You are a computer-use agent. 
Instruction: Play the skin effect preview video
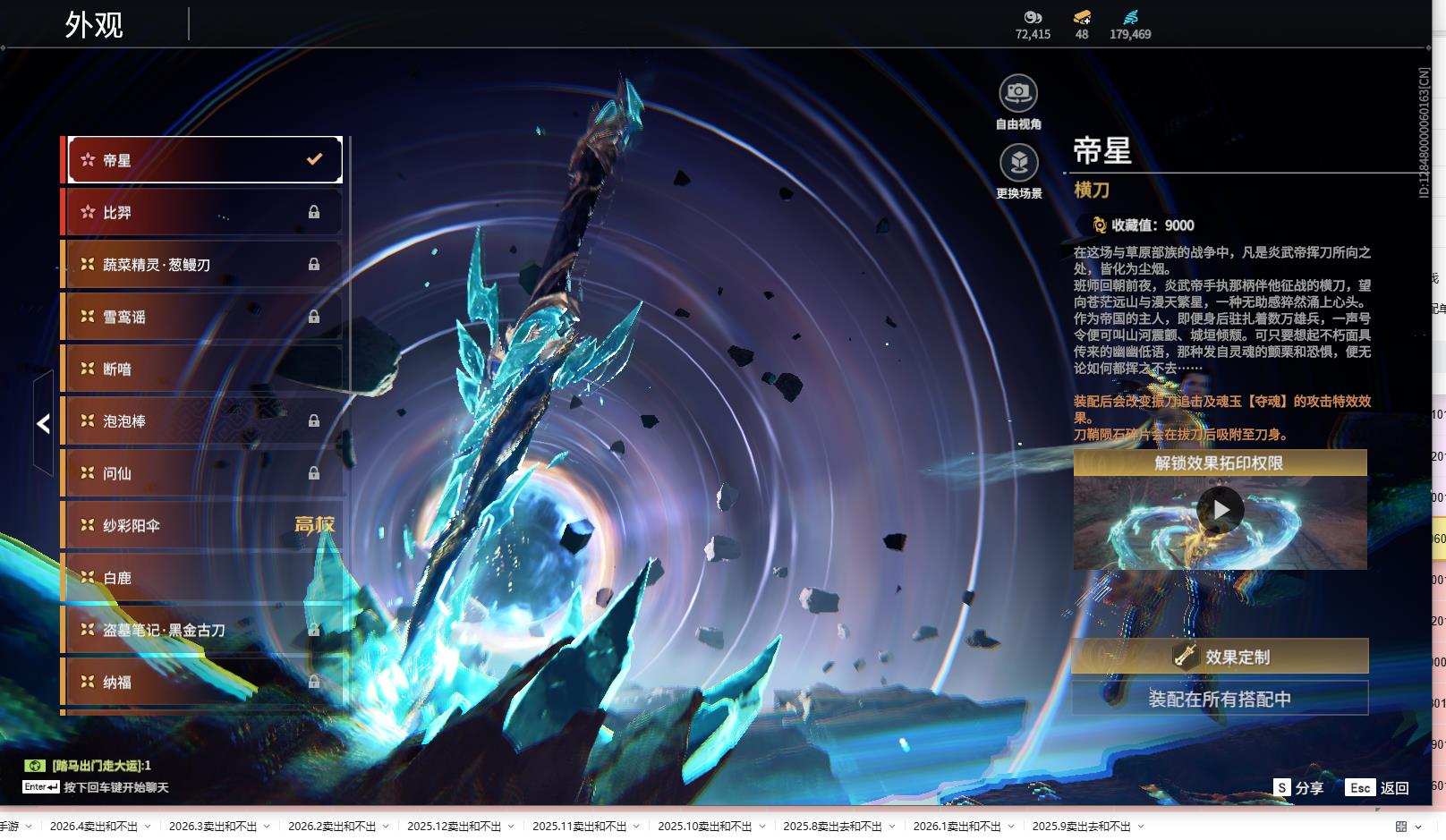pyautogui.click(x=1221, y=510)
